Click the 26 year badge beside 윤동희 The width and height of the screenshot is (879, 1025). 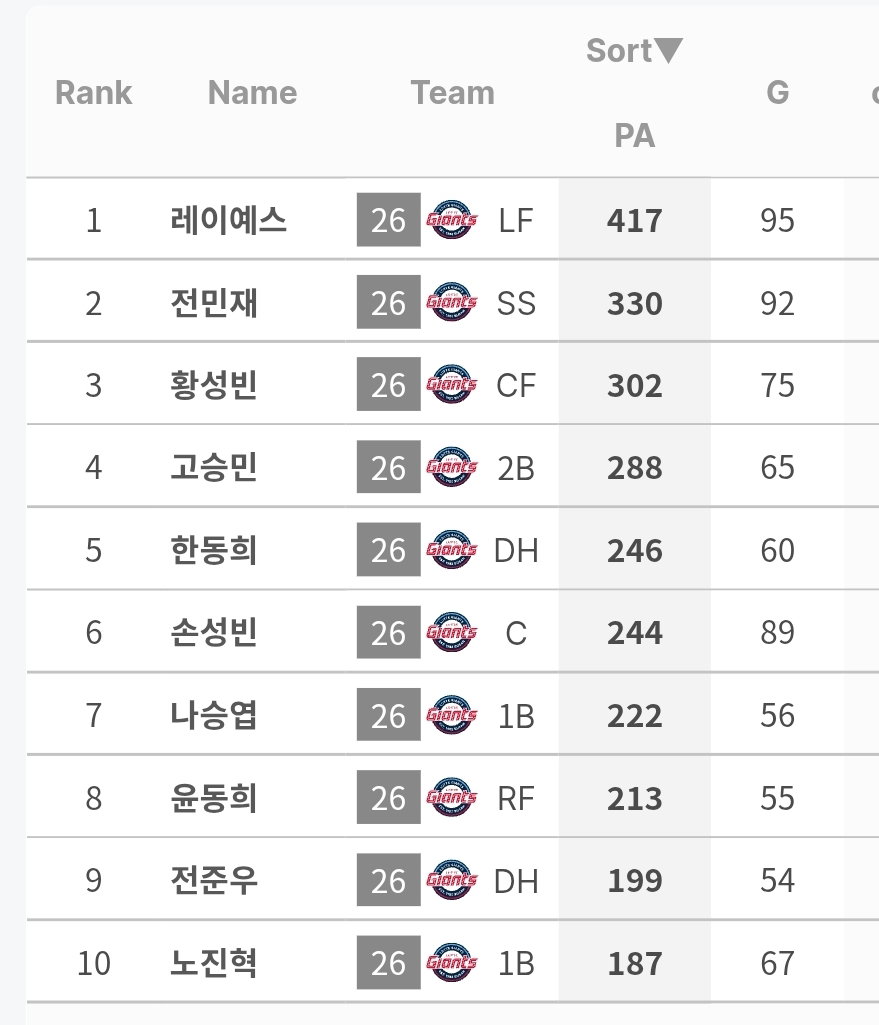pyautogui.click(x=389, y=797)
